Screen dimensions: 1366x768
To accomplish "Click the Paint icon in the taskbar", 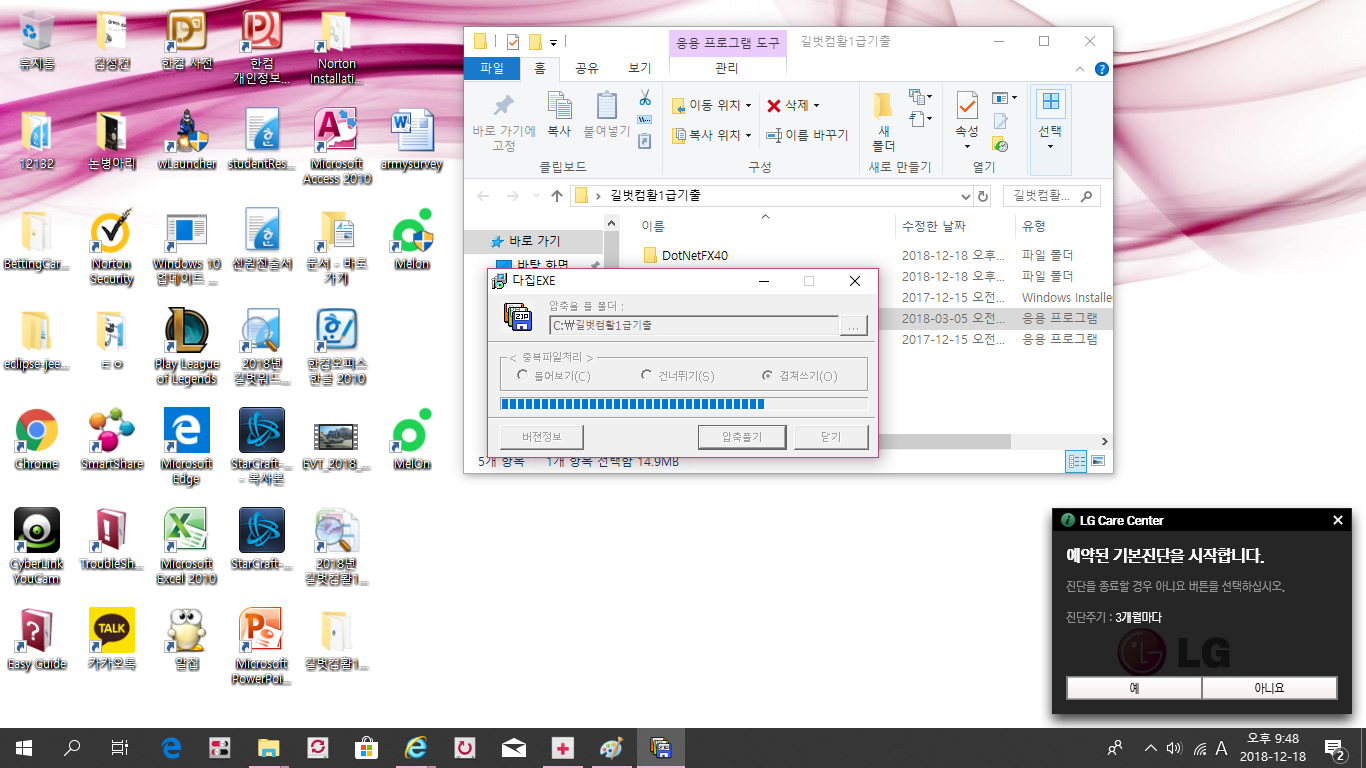I will point(611,748).
